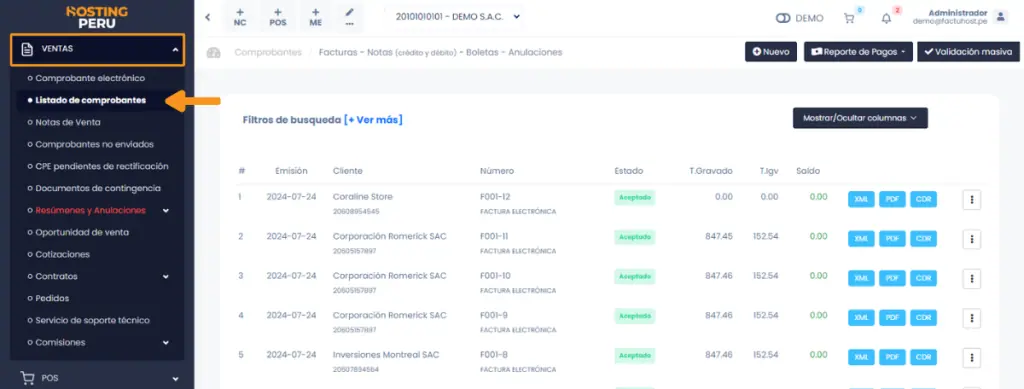The width and height of the screenshot is (1024, 389).
Task: Open Pedidos menu item
Action: (52, 298)
